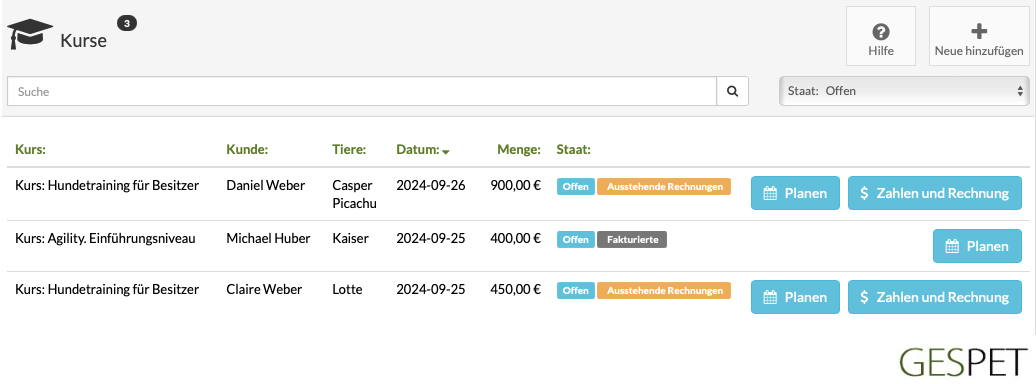The width and height of the screenshot is (1036, 384).
Task: Click dollar icon in Daniel Weber's row
Action: (864, 193)
